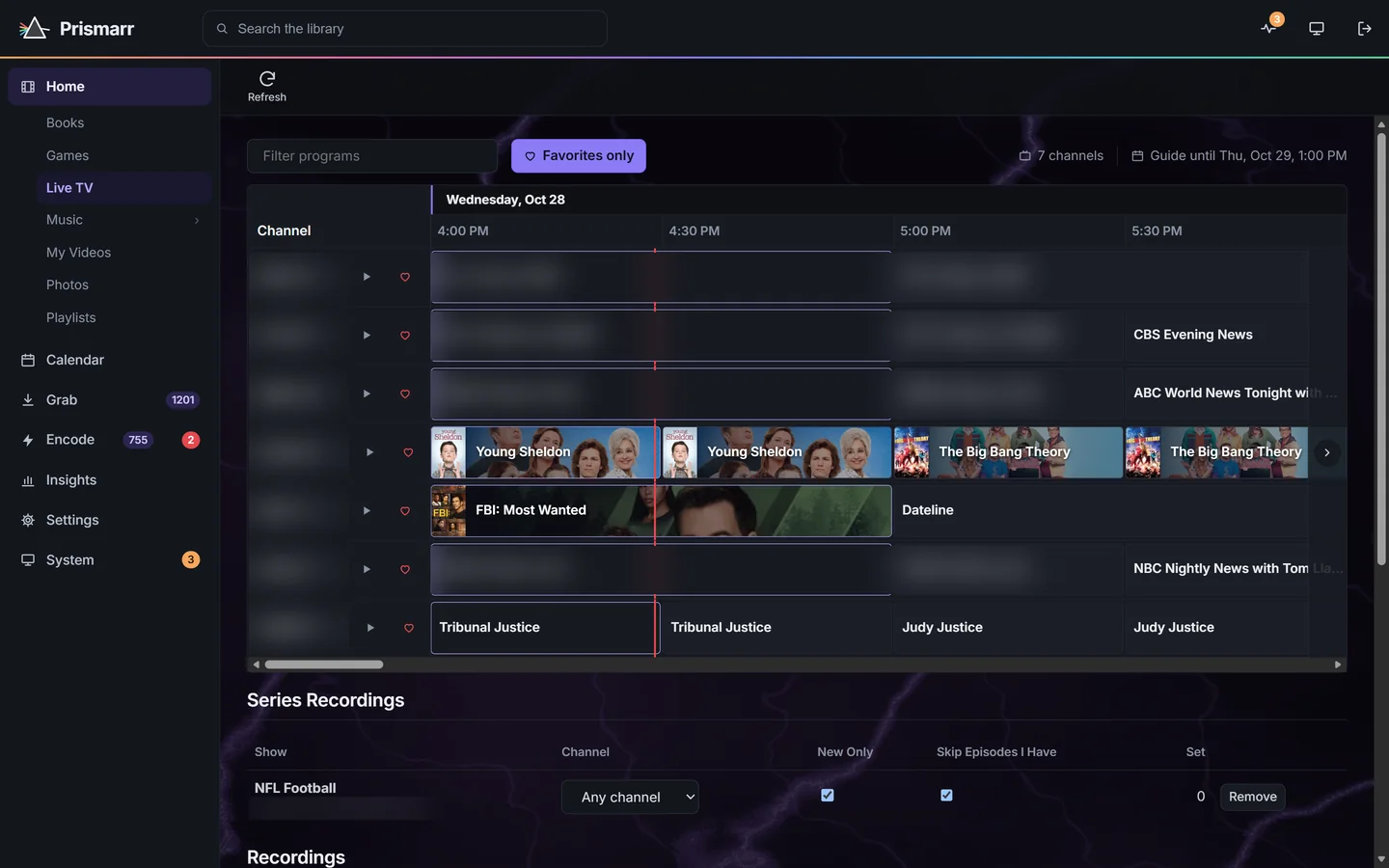Open the 5:30 PM Big Bang Theory program

click(x=1216, y=452)
